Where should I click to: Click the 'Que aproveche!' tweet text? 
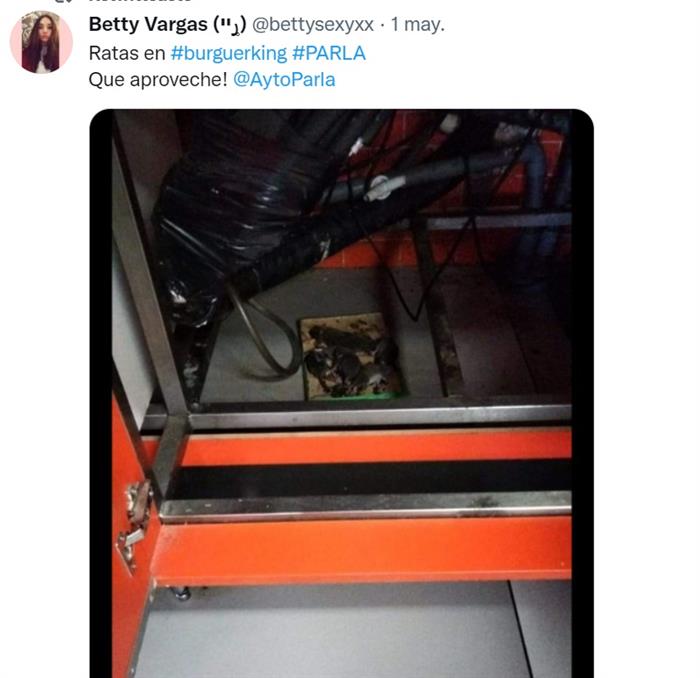[x=158, y=80]
